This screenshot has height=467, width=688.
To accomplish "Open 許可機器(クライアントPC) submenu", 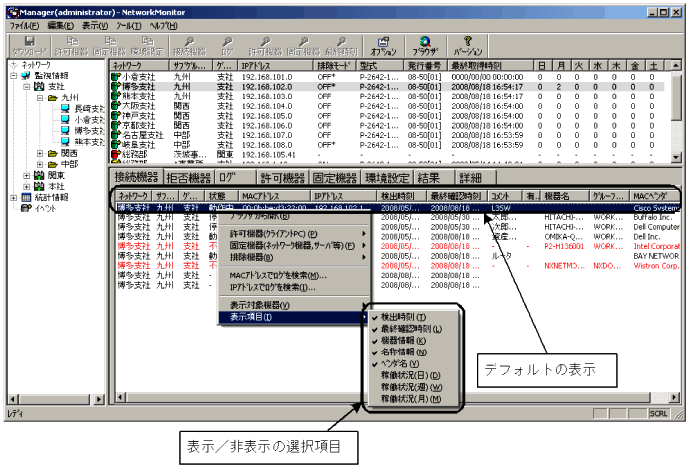I will tap(294, 234).
